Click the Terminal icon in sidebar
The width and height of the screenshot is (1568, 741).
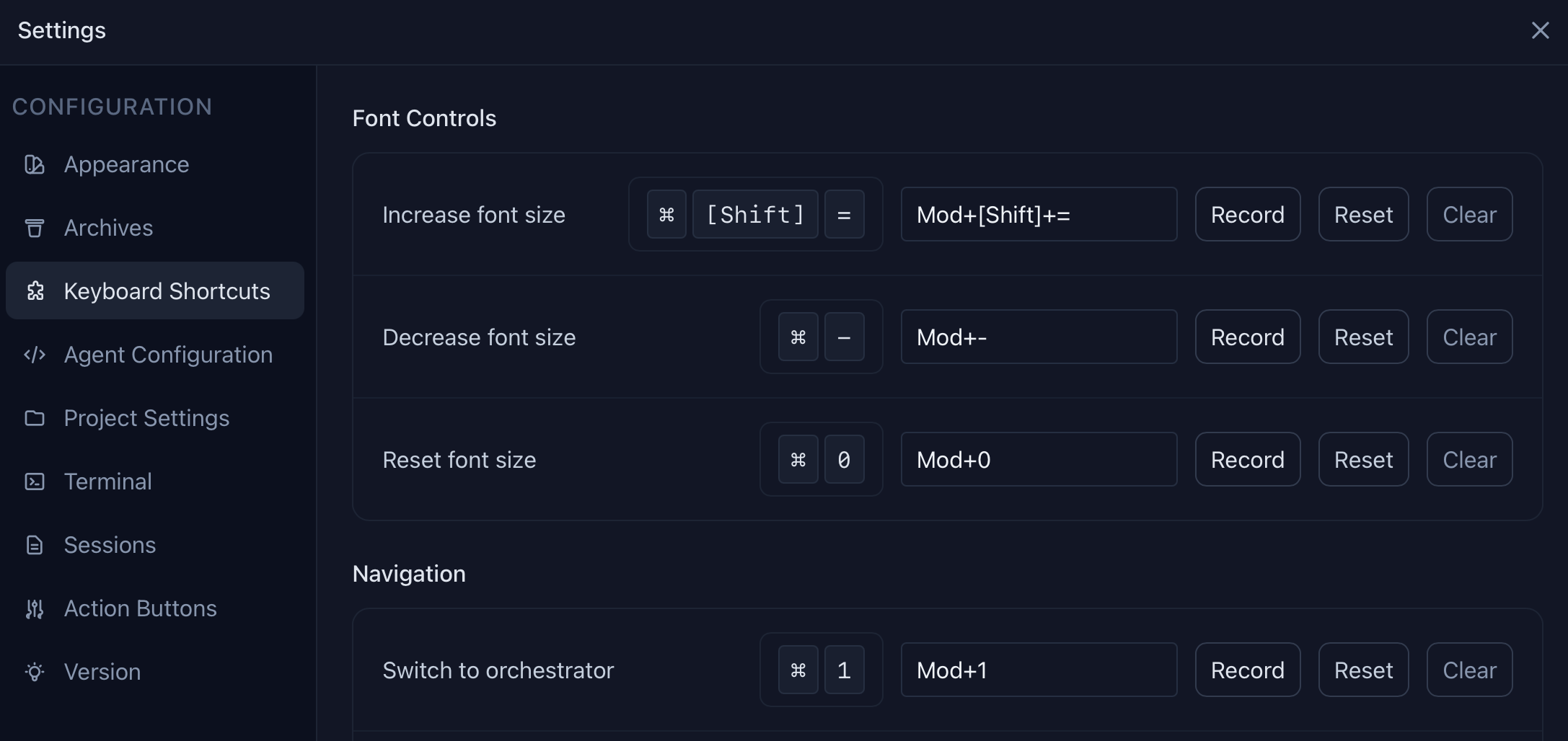coord(34,482)
